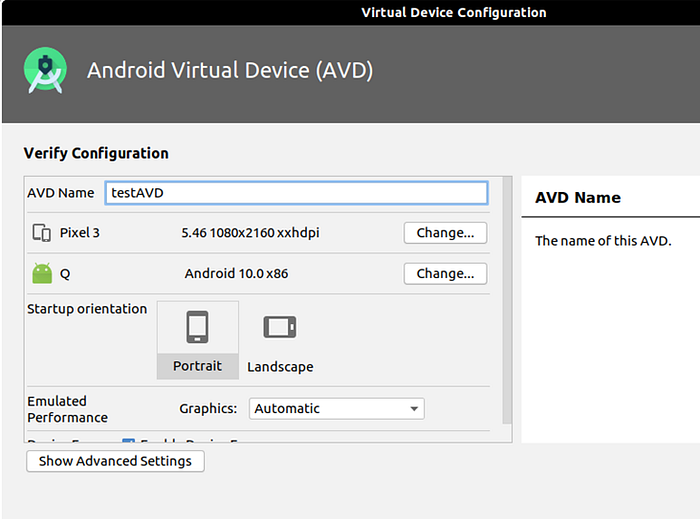Viewport: 700px width, 519px height.
Task: Click the 'Verify Configuration' heading
Action: (x=96, y=154)
